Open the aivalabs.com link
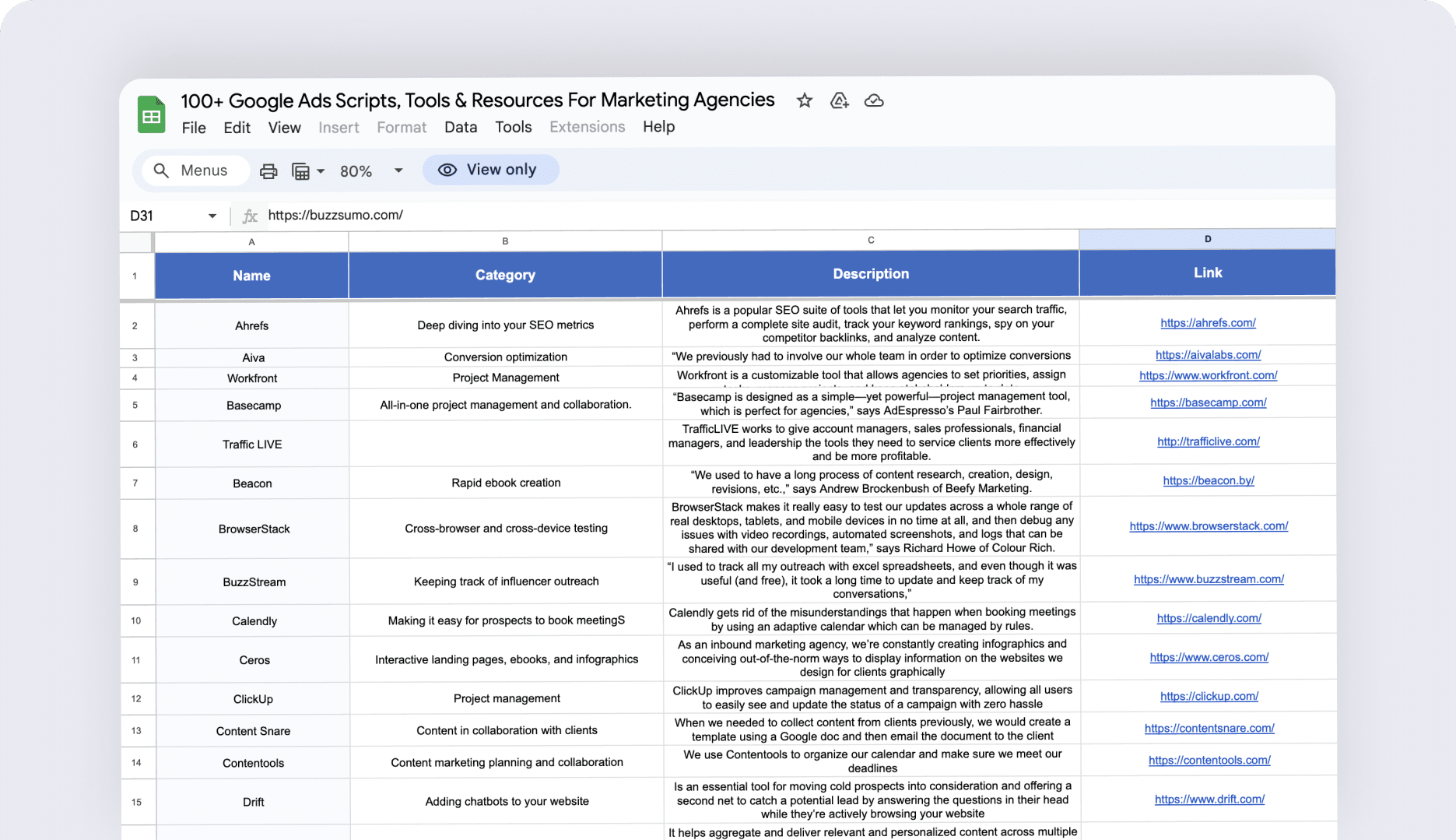The width and height of the screenshot is (1456, 840). 1208,355
